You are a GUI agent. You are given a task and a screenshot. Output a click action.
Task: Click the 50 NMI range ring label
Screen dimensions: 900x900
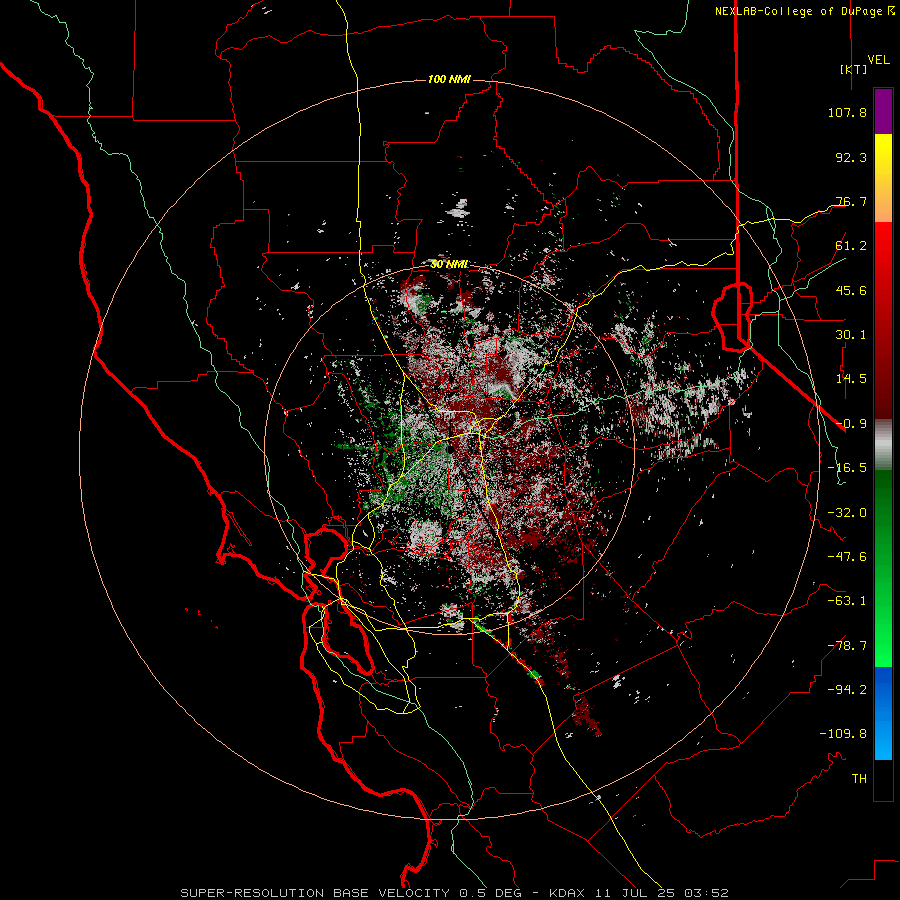click(449, 265)
